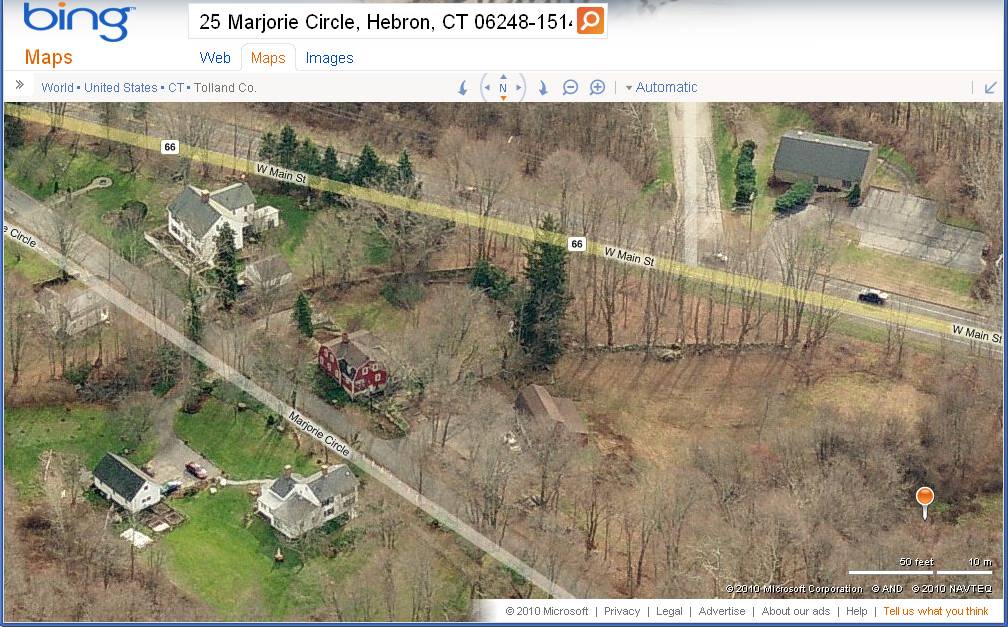Viewport: 1008px width, 627px height.
Task: Switch to the Images tab
Action: click(329, 58)
